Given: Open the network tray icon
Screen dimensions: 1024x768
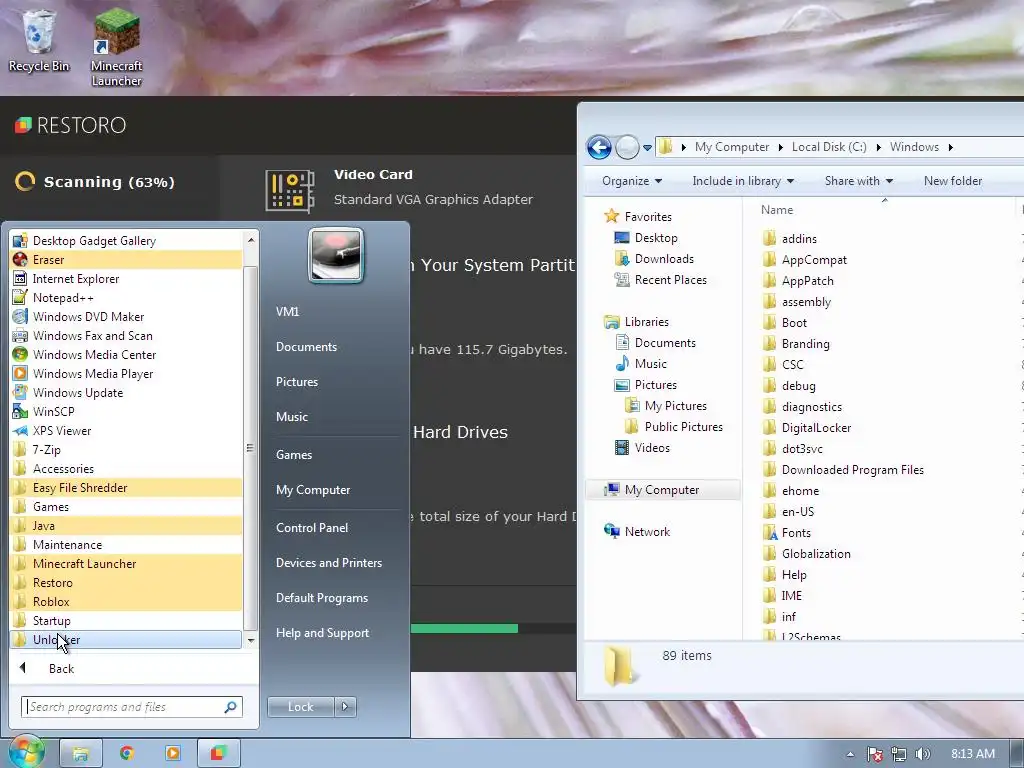Looking at the screenshot, I should point(899,754).
